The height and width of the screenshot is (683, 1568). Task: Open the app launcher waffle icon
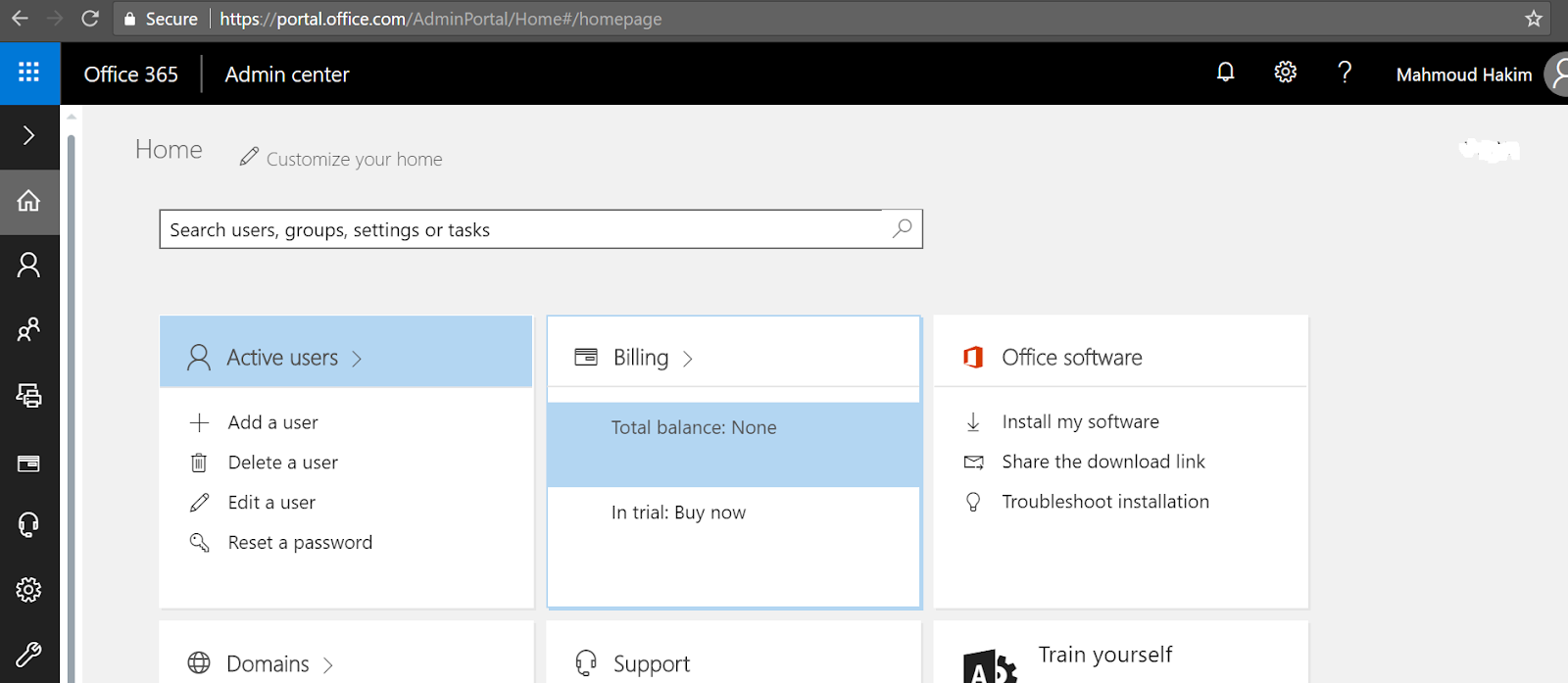[x=29, y=73]
